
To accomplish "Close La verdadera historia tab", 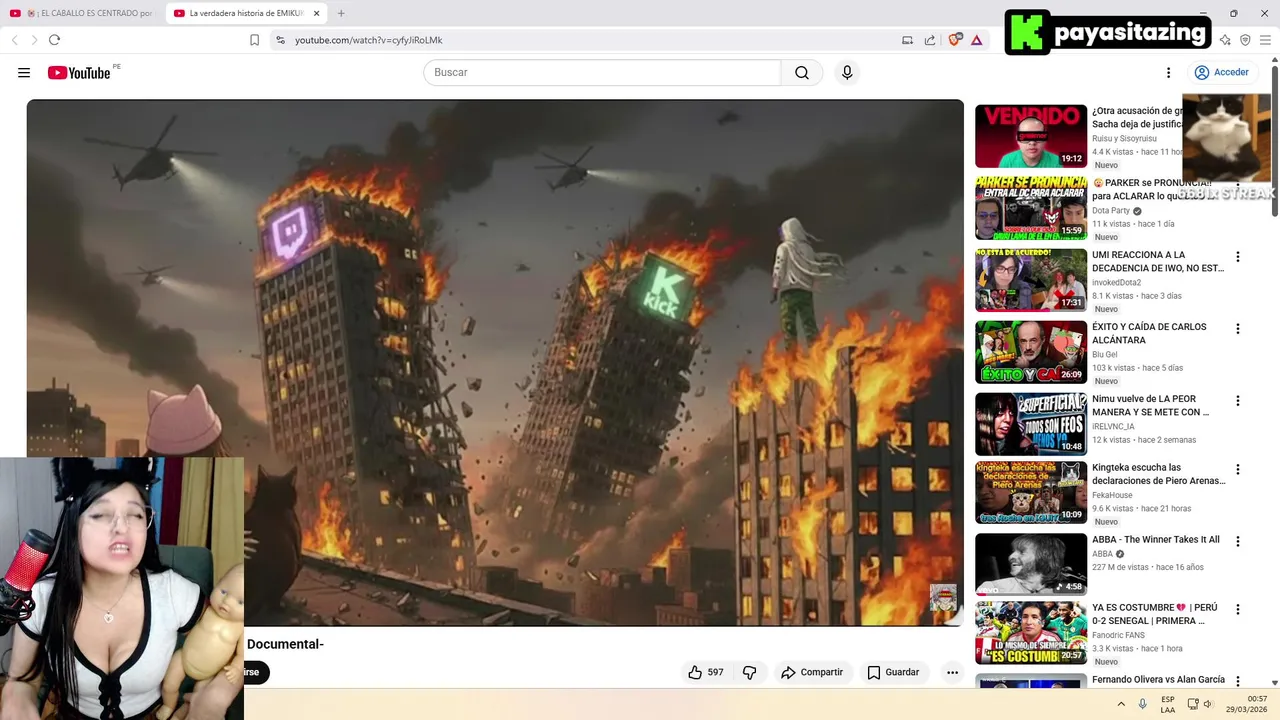I will (317, 13).
